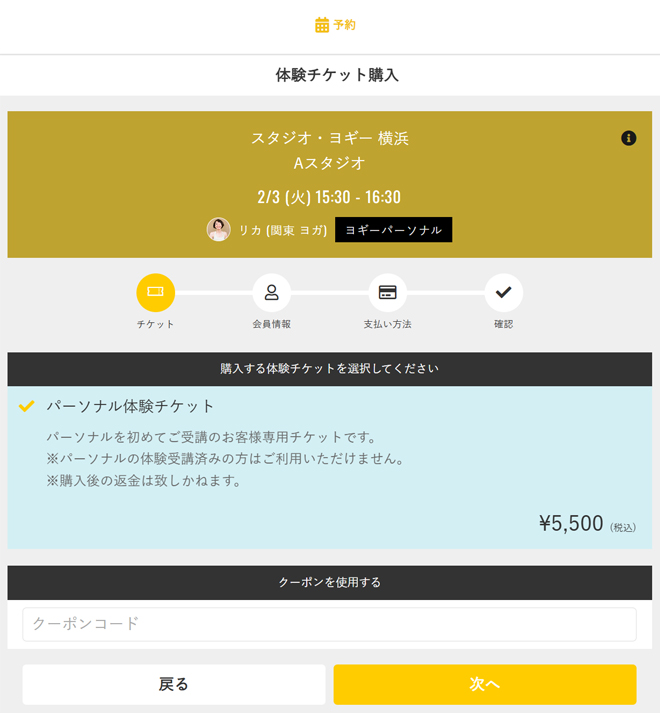
Task: Click the 確認 checkmark step icon
Action: click(x=503, y=293)
